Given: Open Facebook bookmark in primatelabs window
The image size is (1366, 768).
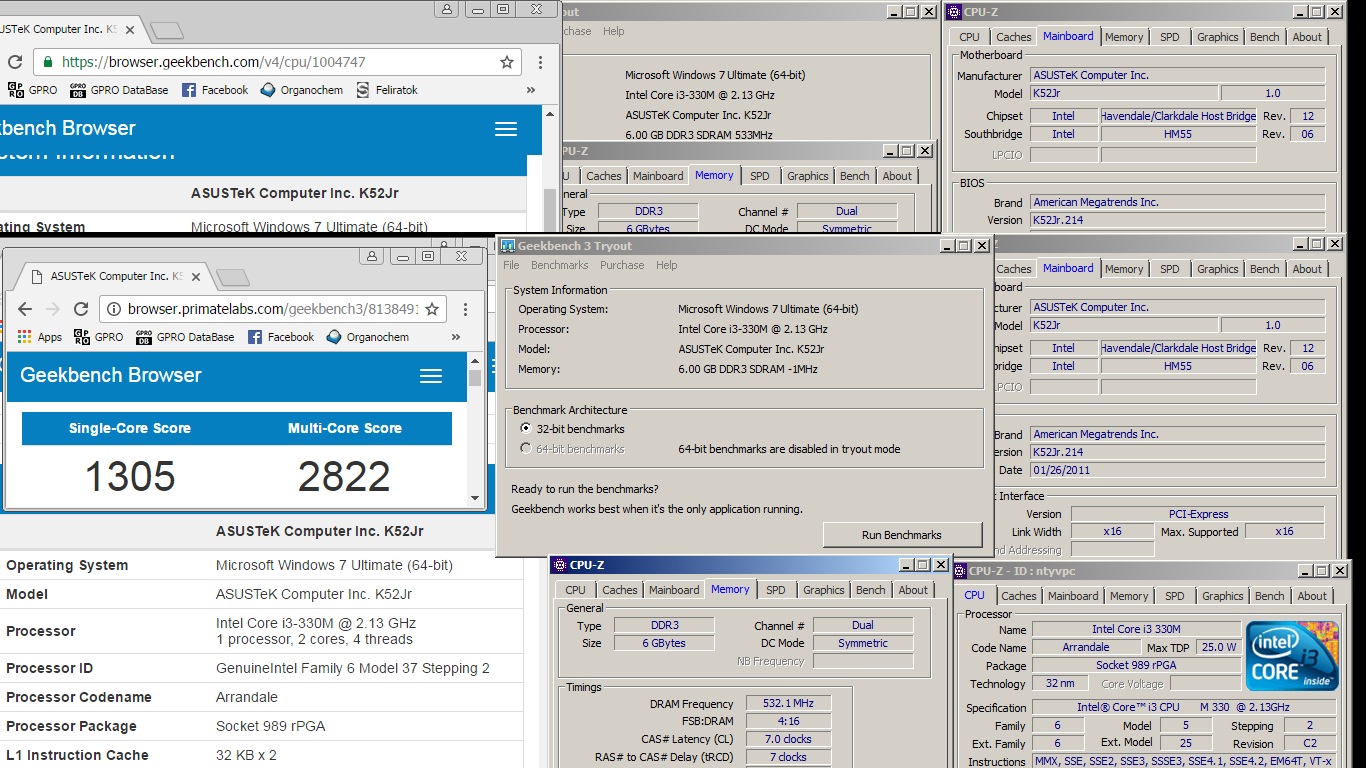Looking at the screenshot, I should point(281,337).
